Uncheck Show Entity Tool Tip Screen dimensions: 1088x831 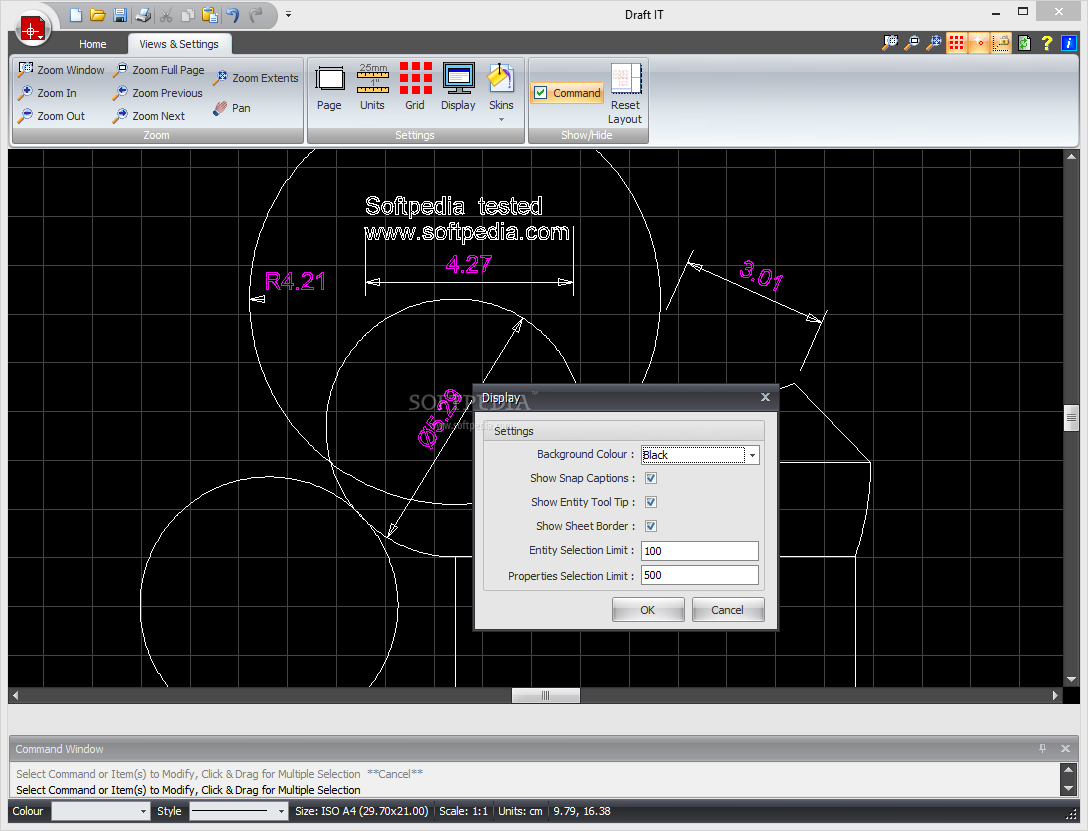point(651,502)
